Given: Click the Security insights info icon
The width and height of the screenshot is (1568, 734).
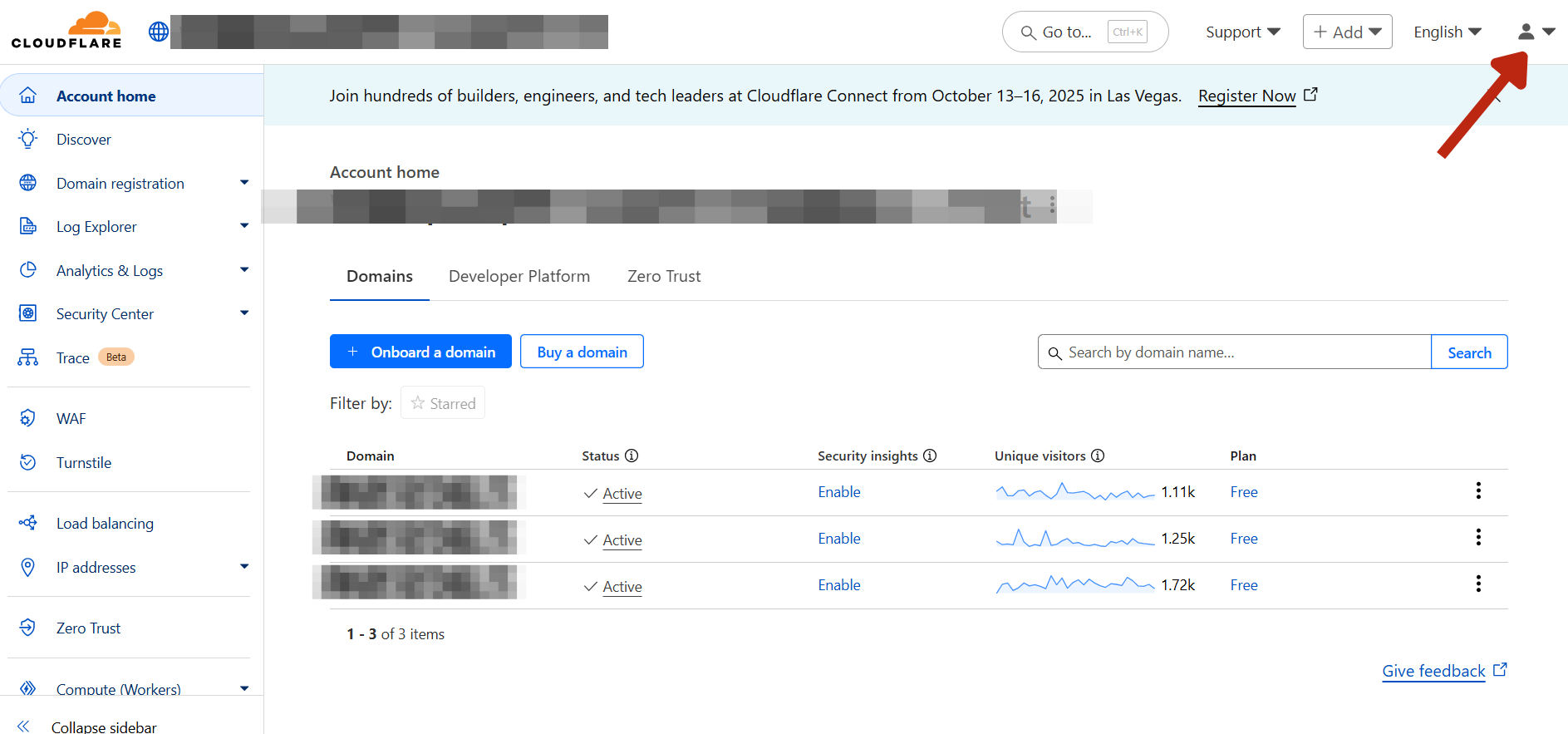Looking at the screenshot, I should [x=930, y=456].
